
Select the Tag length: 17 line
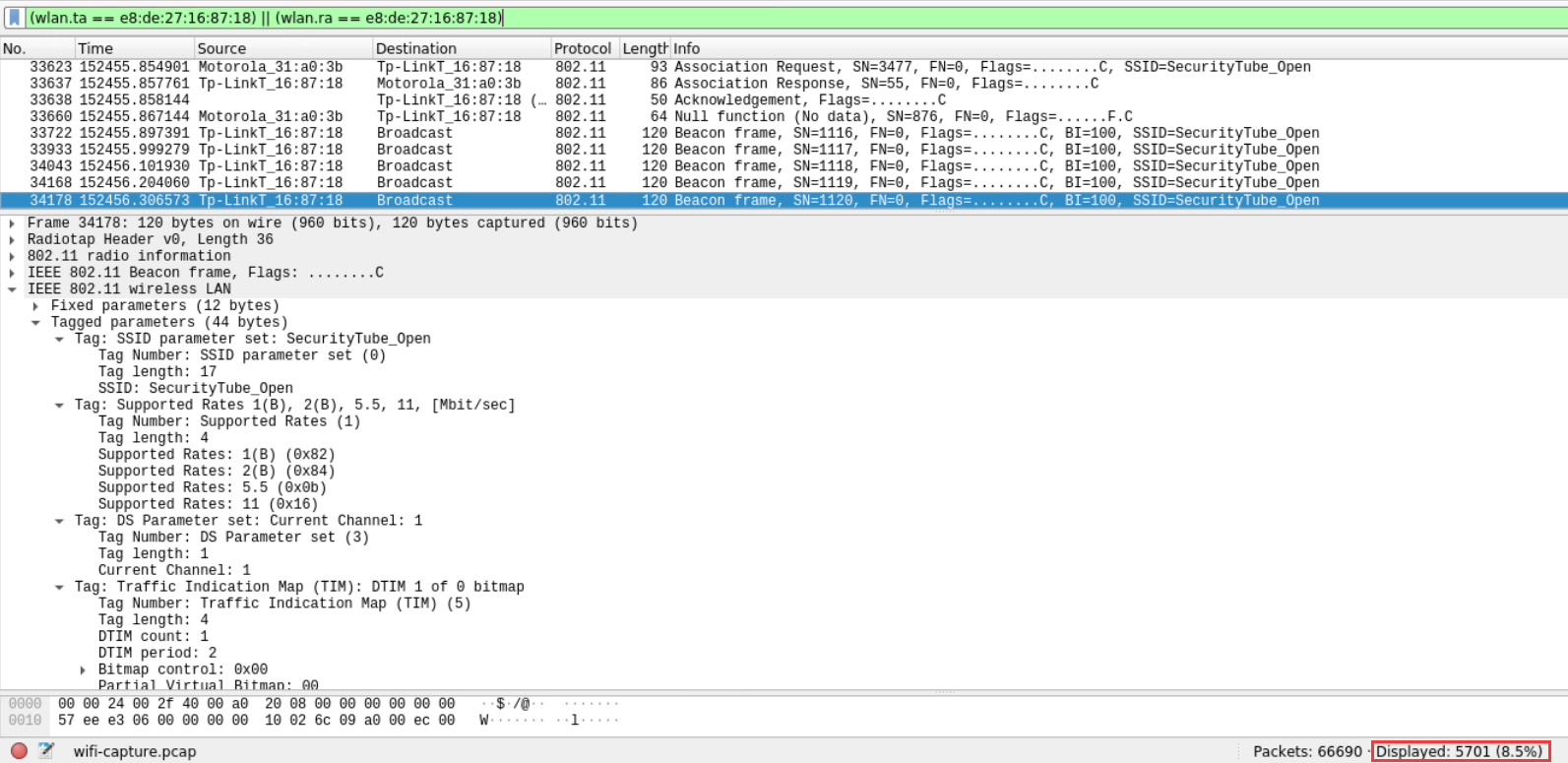(157, 372)
